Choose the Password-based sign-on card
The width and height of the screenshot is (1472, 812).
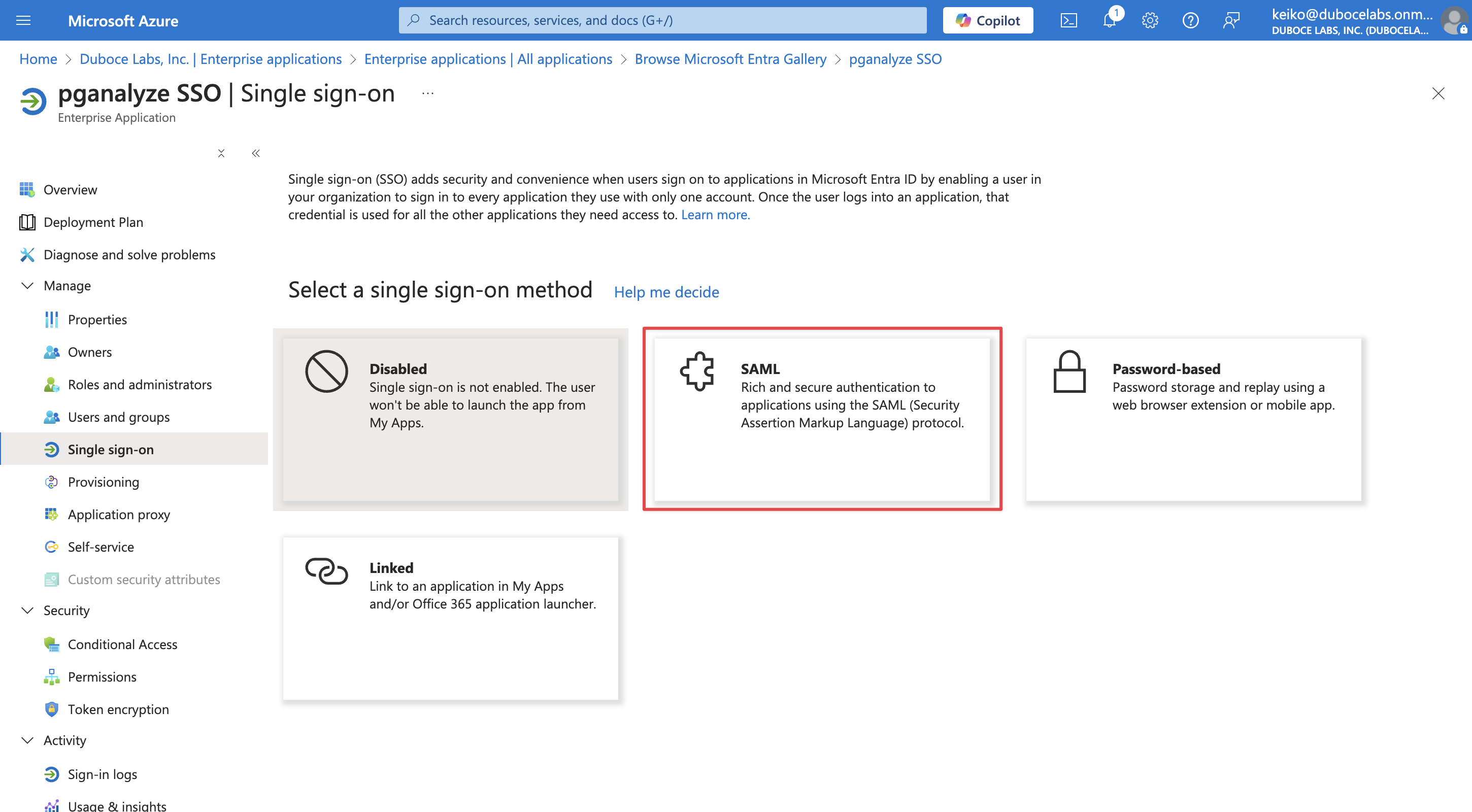click(1193, 419)
